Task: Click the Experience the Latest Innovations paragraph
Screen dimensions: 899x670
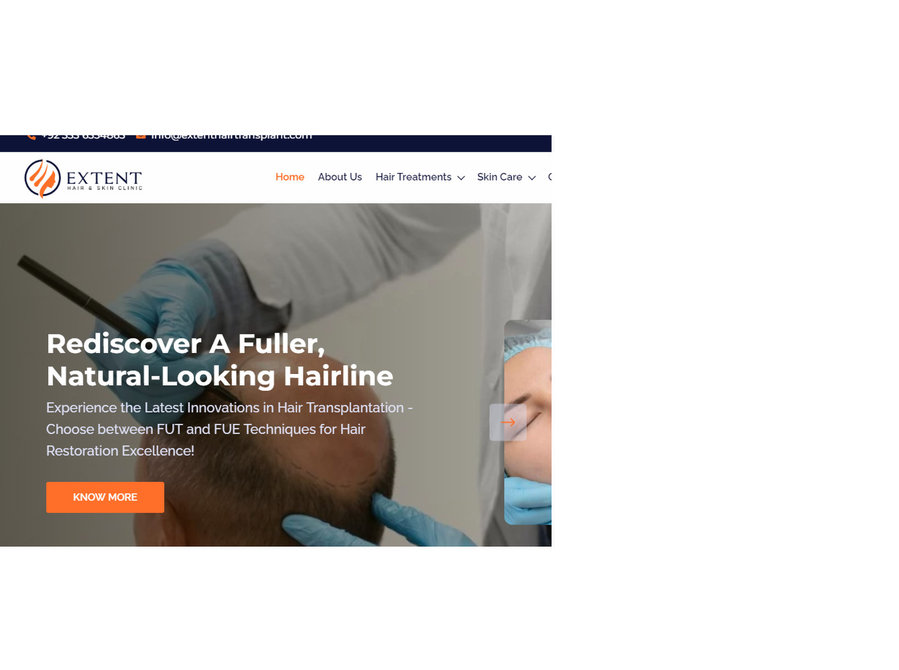Action: tap(229, 429)
